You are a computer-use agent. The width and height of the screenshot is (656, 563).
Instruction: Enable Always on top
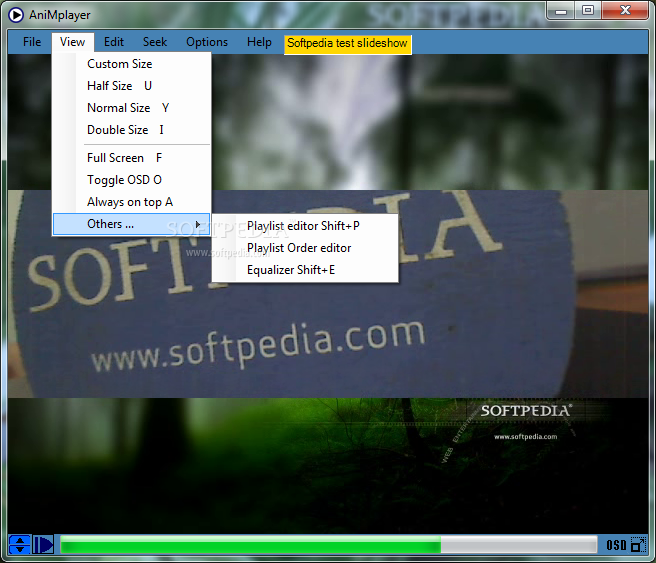coord(131,202)
